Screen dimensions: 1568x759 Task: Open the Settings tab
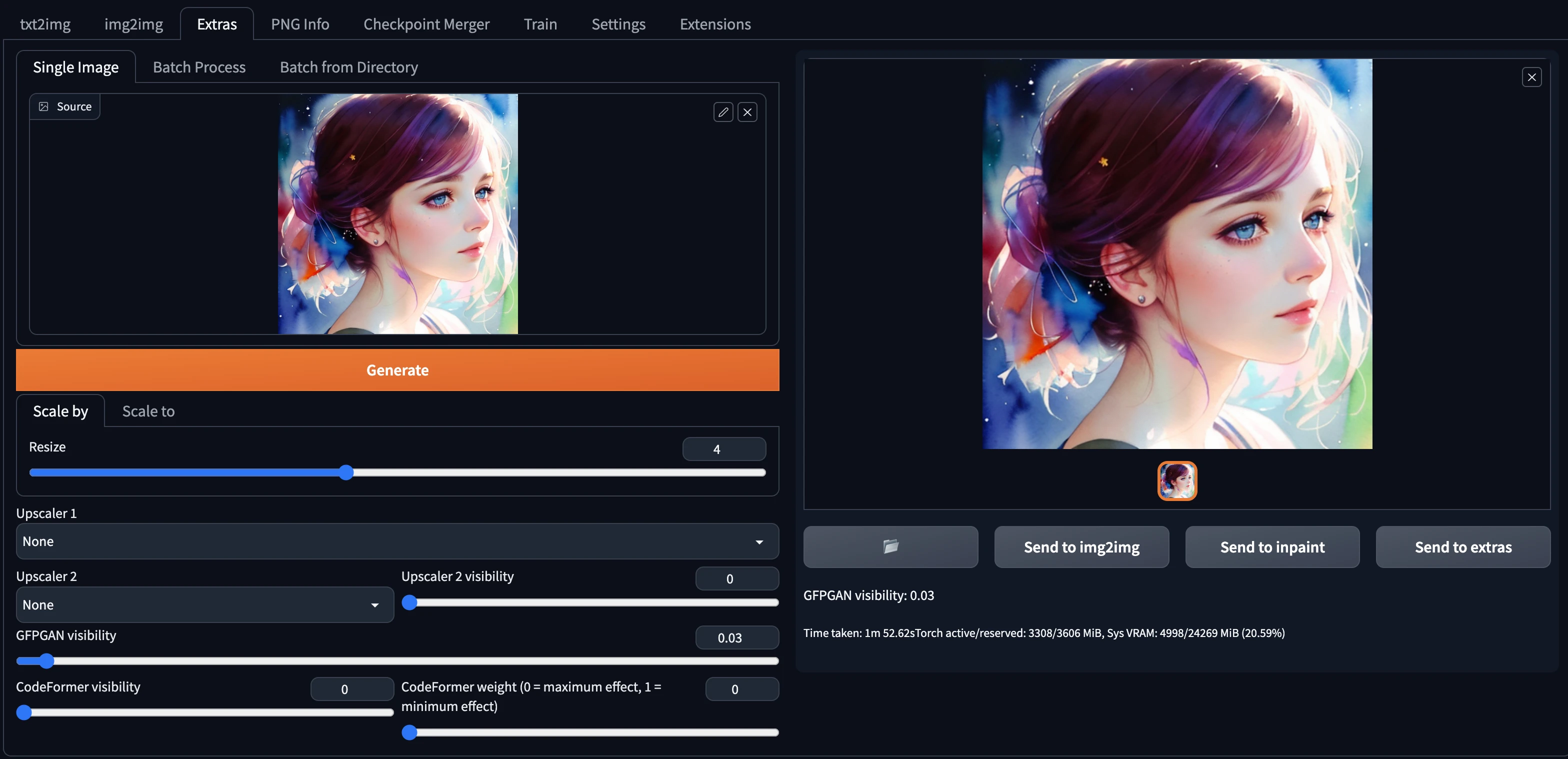(618, 24)
